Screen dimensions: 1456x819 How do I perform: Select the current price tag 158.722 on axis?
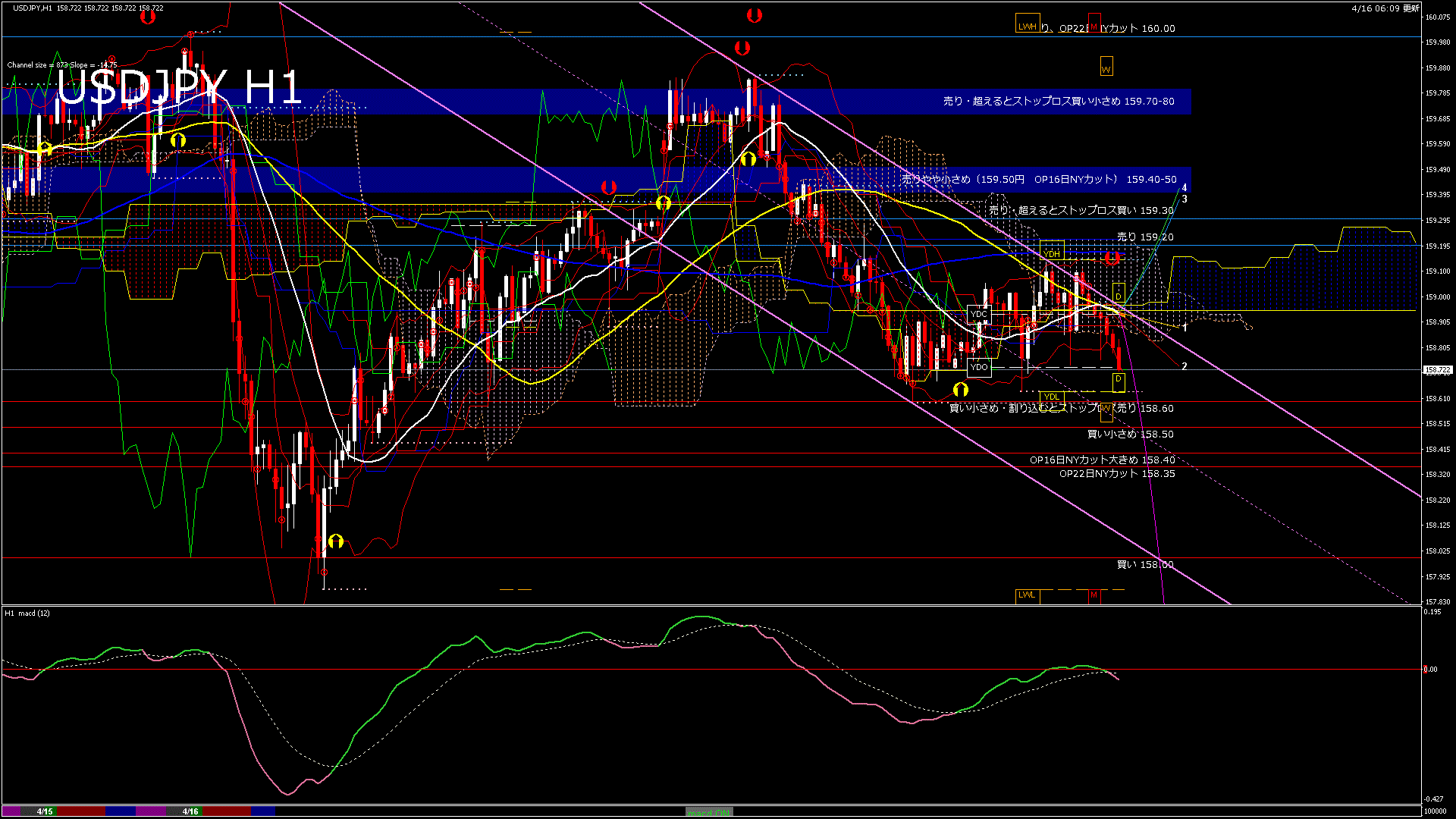[1439, 370]
